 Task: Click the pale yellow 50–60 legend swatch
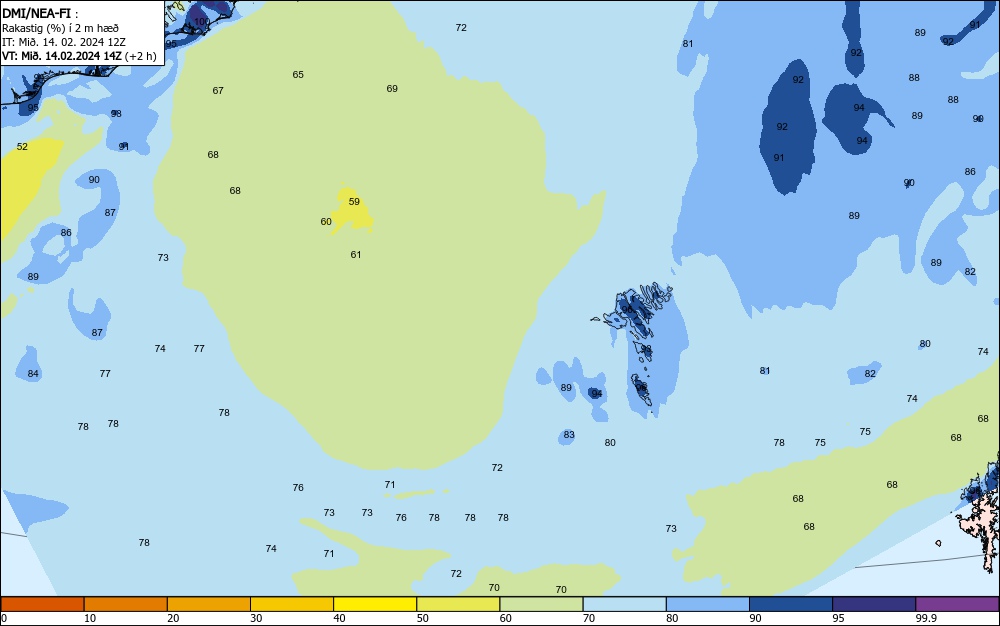click(459, 604)
